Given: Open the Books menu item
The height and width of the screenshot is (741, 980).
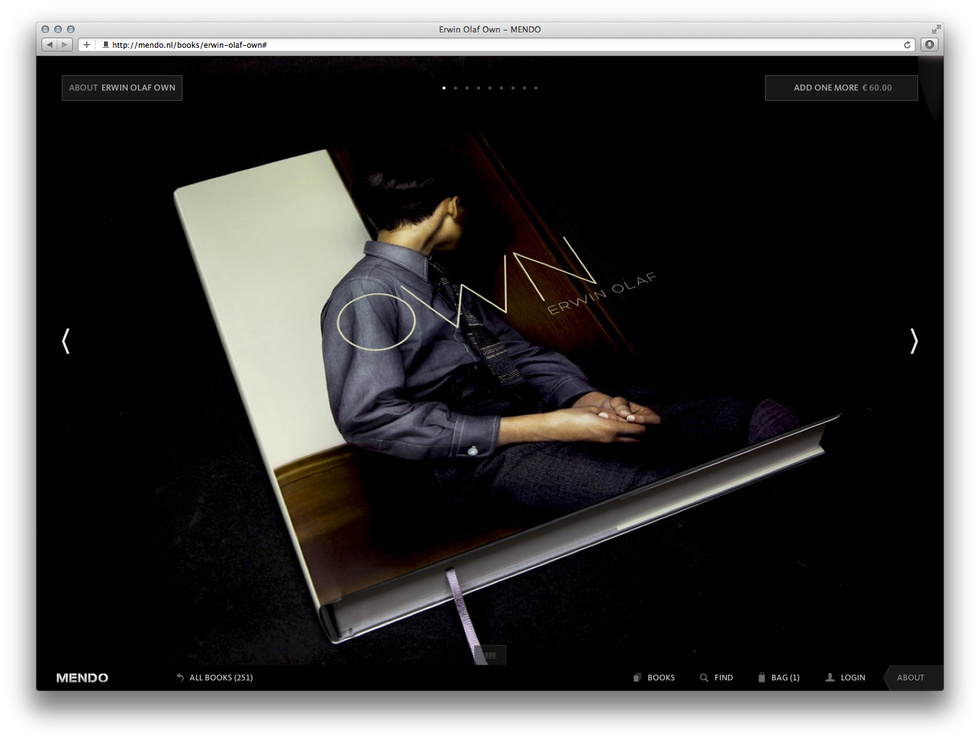Looking at the screenshot, I should pos(654,678).
